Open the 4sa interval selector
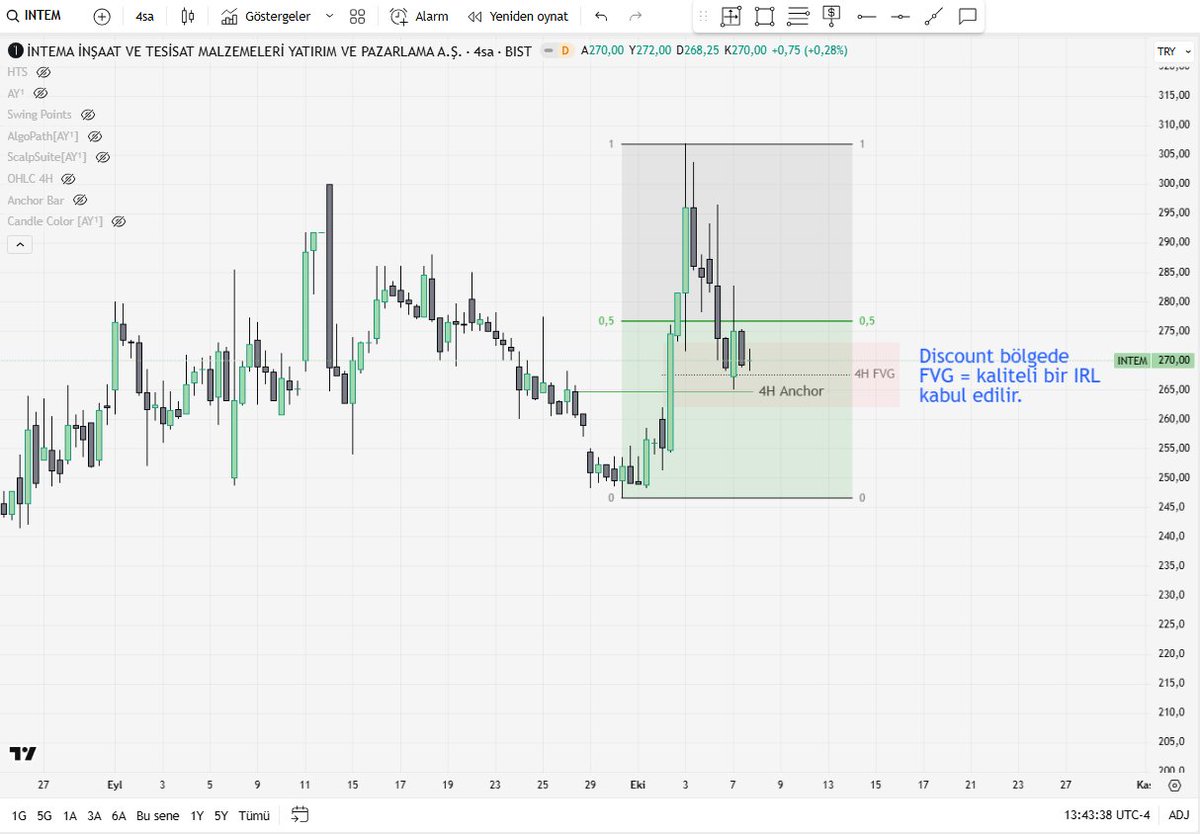The width and height of the screenshot is (1200, 834). tap(145, 16)
